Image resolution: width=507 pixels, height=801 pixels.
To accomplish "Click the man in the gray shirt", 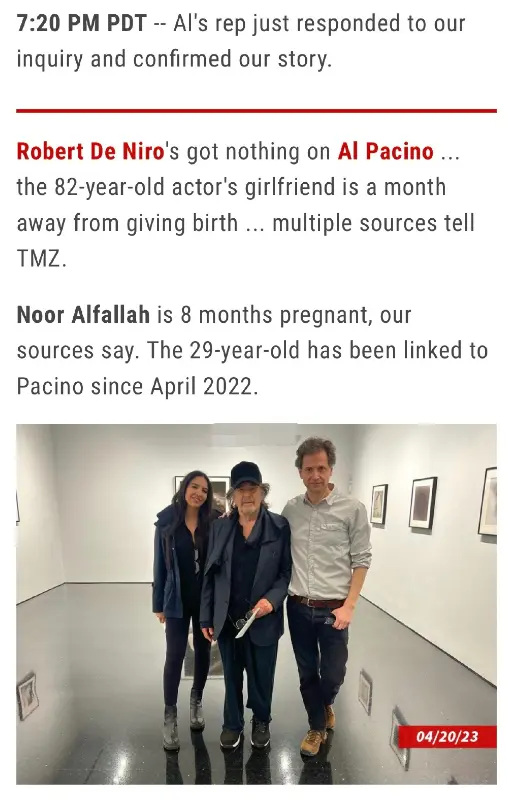I will 325,593.
